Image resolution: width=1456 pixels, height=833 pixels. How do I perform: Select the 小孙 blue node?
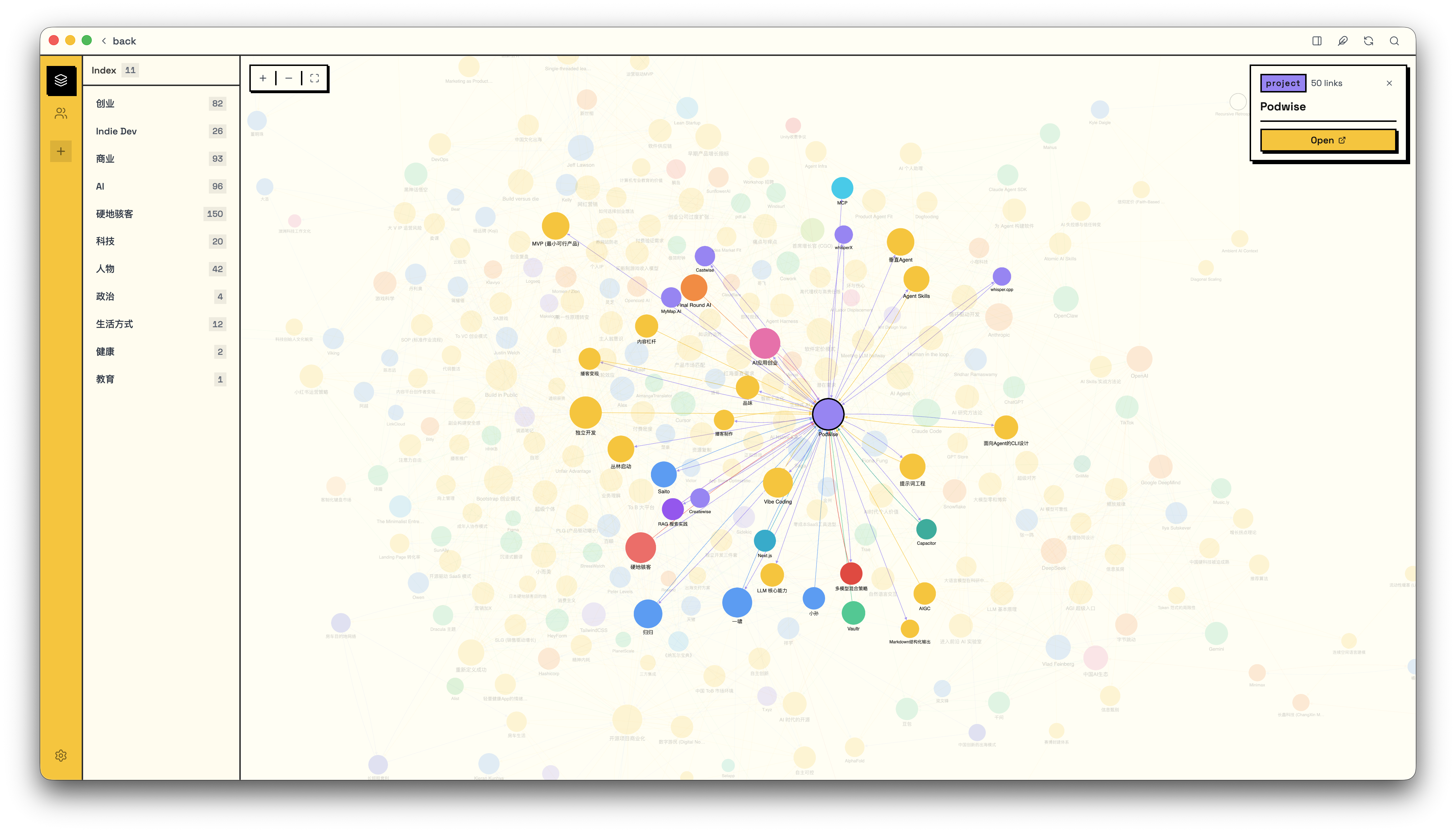coord(813,599)
